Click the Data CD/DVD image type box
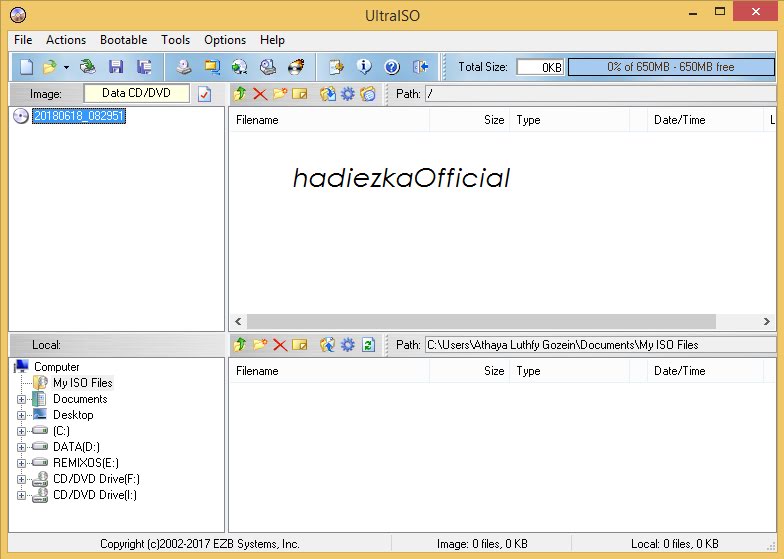 tap(136, 94)
